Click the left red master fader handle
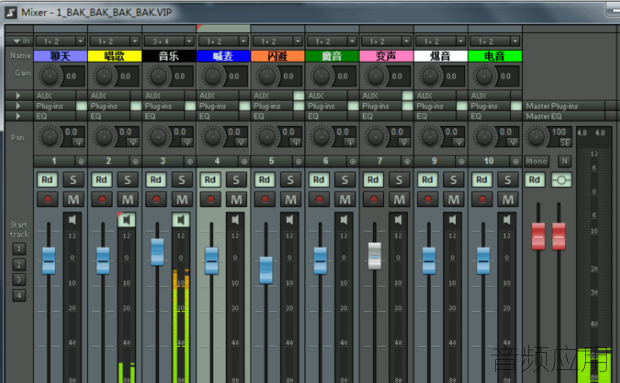The image size is (620, 383). tap(538, 236)
